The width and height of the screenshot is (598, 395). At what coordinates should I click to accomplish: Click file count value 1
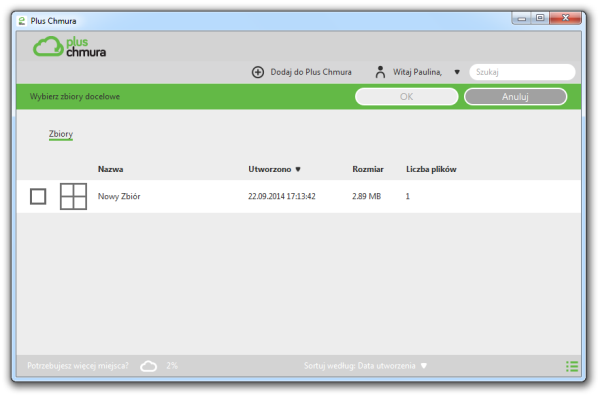click(408, 196)
